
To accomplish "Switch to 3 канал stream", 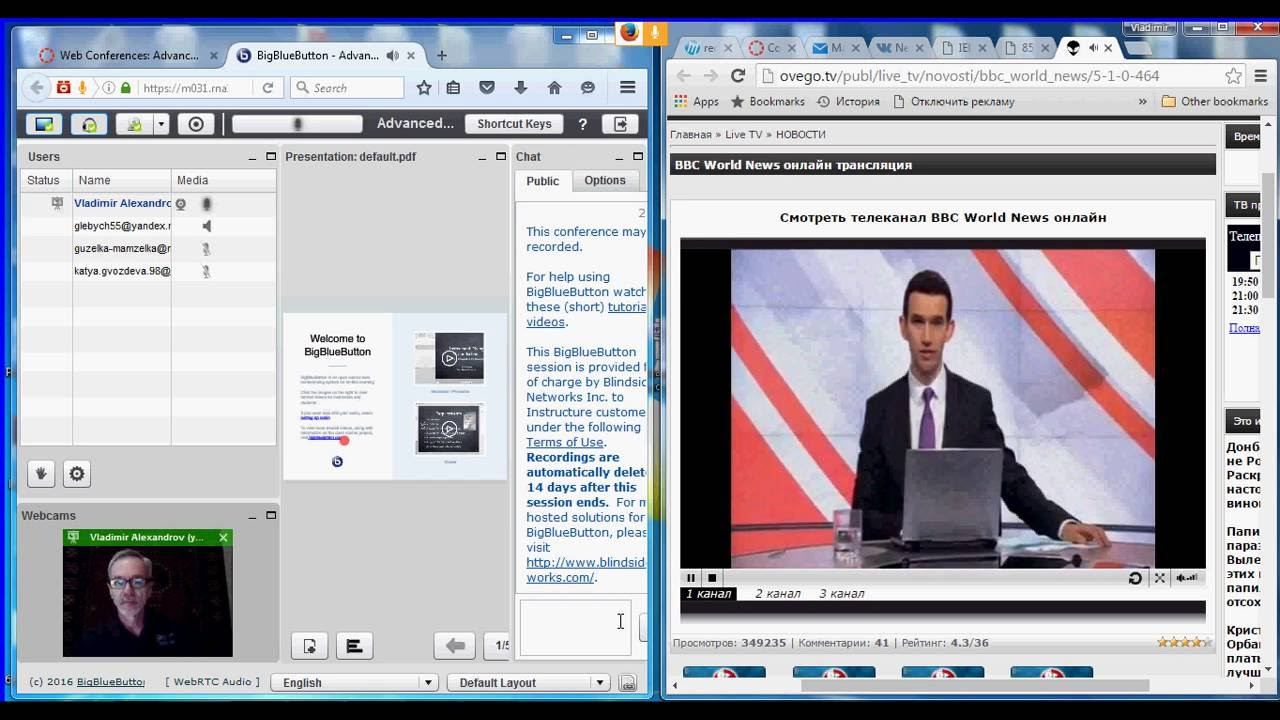I will 842,594.
